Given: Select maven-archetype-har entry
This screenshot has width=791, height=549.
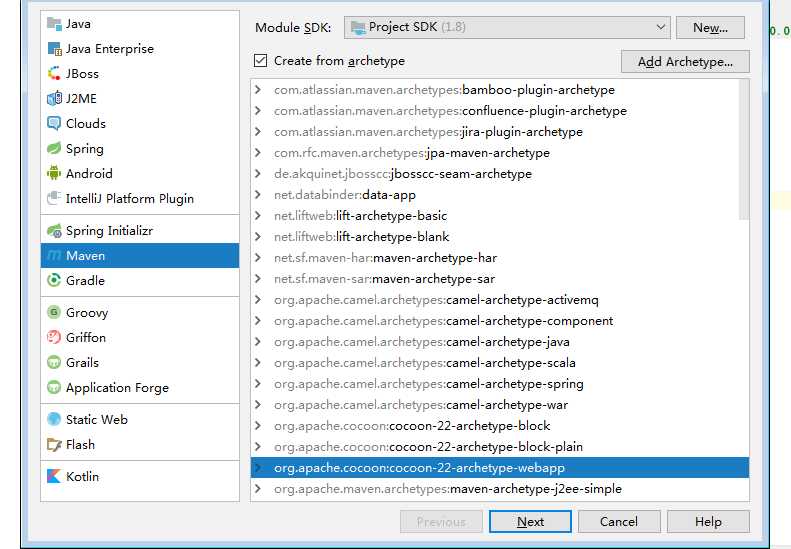Looking at the screenshot, I should pyautogui.click(x=499, y=258).
